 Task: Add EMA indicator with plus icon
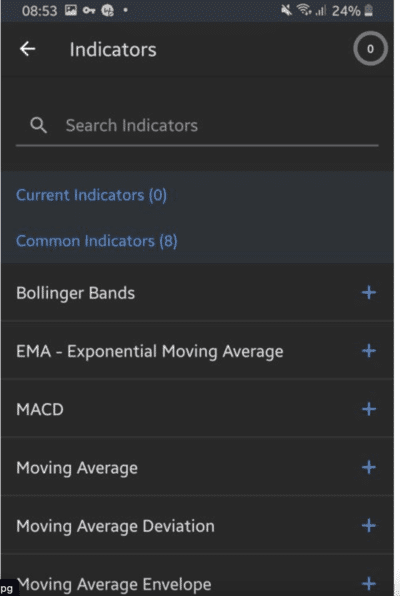click(x=368, y=351)
